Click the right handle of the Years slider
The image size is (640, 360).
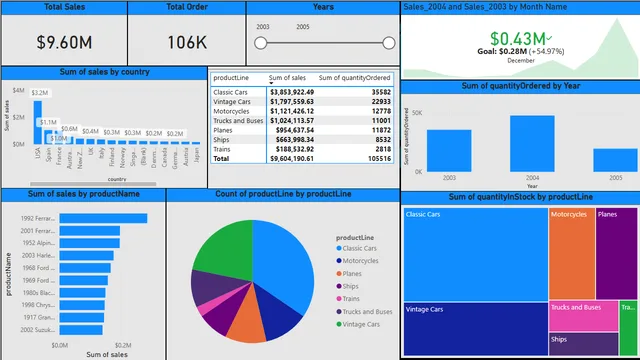tap(389, 43)
